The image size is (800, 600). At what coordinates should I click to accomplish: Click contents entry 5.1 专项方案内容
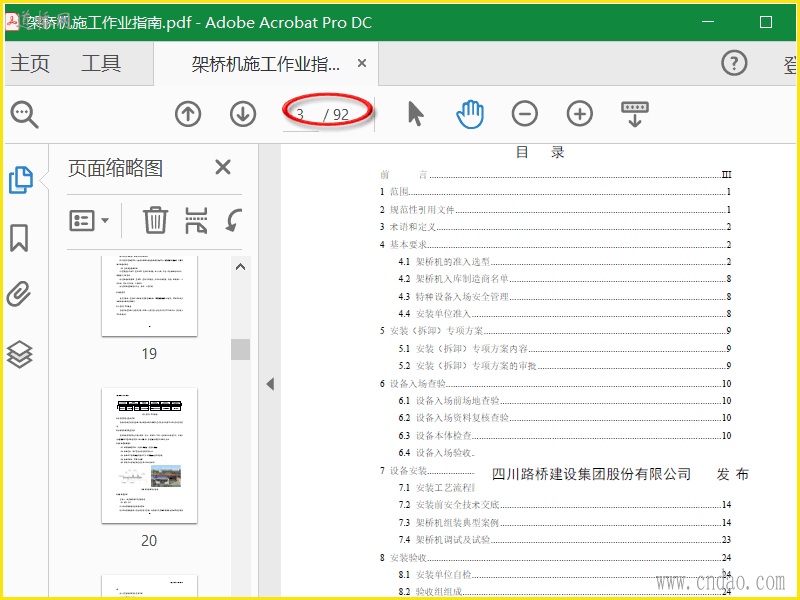(x=565, y=349)
